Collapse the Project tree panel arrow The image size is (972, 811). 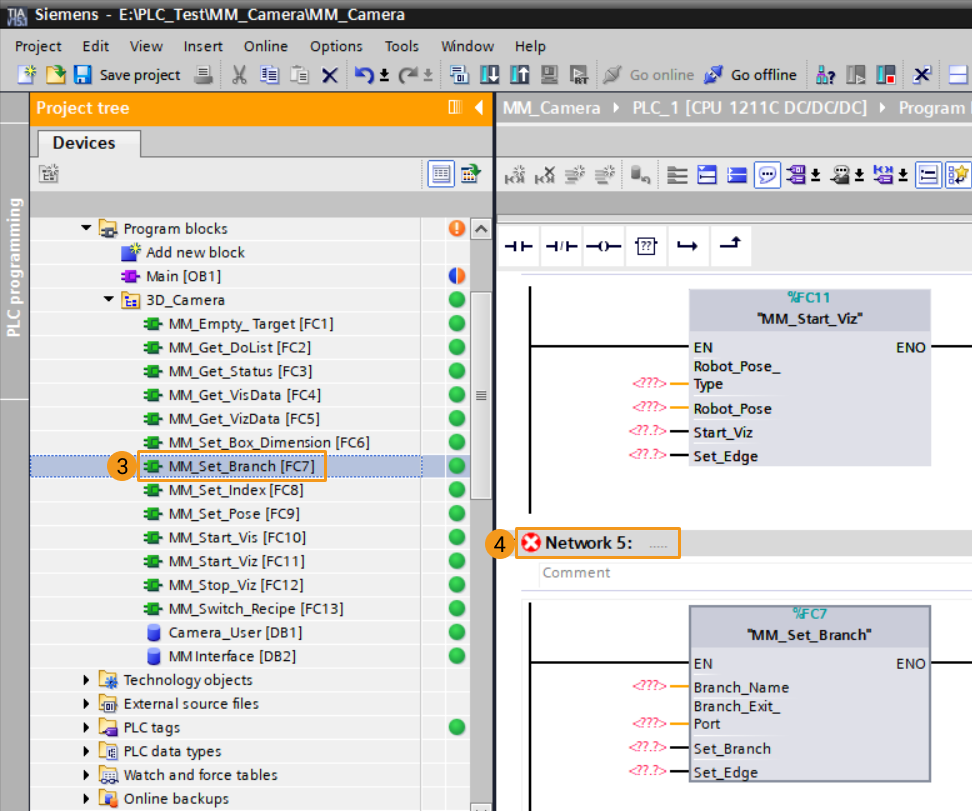click(478, 108)
